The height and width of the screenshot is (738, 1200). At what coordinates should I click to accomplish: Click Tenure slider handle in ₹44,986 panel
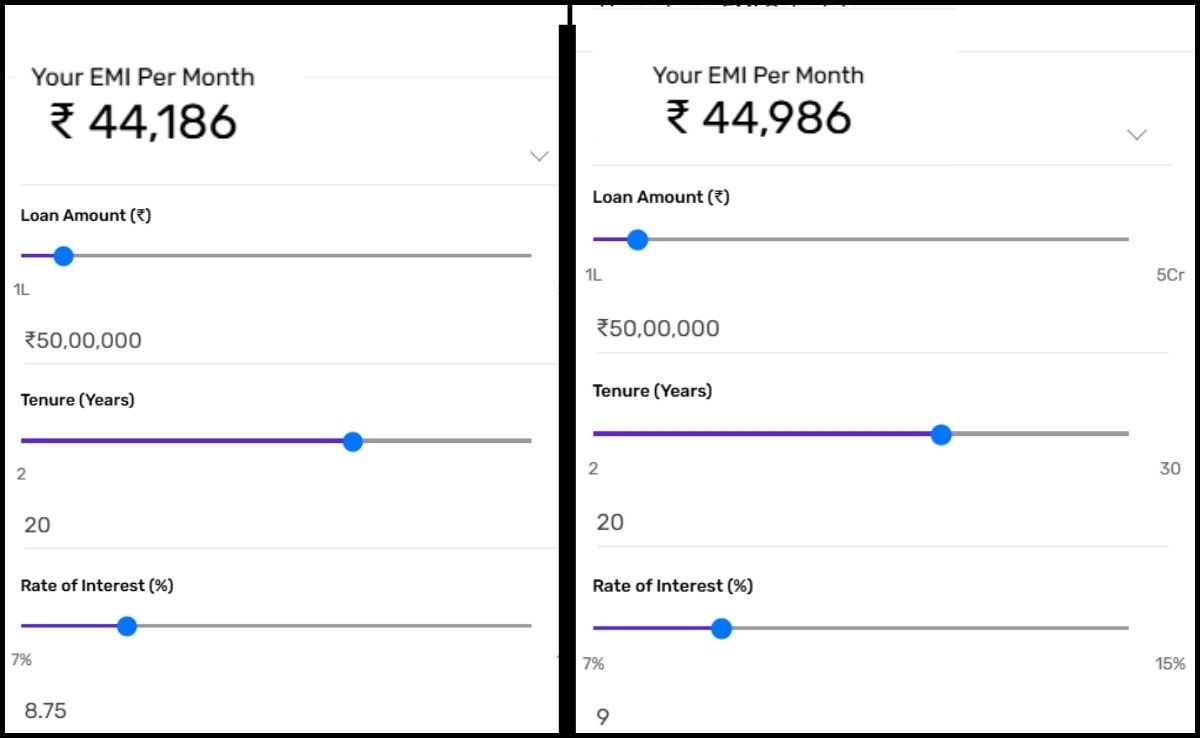[940, 434]
